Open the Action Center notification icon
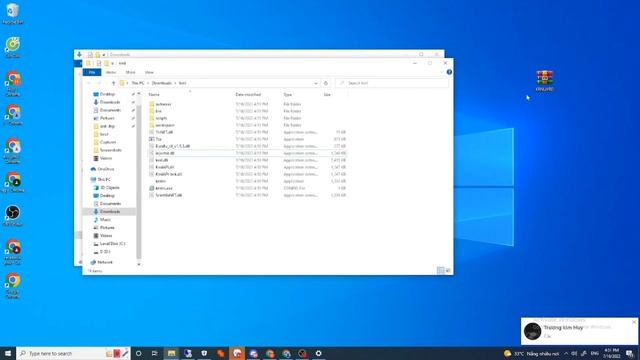 (x=630, y=353)
